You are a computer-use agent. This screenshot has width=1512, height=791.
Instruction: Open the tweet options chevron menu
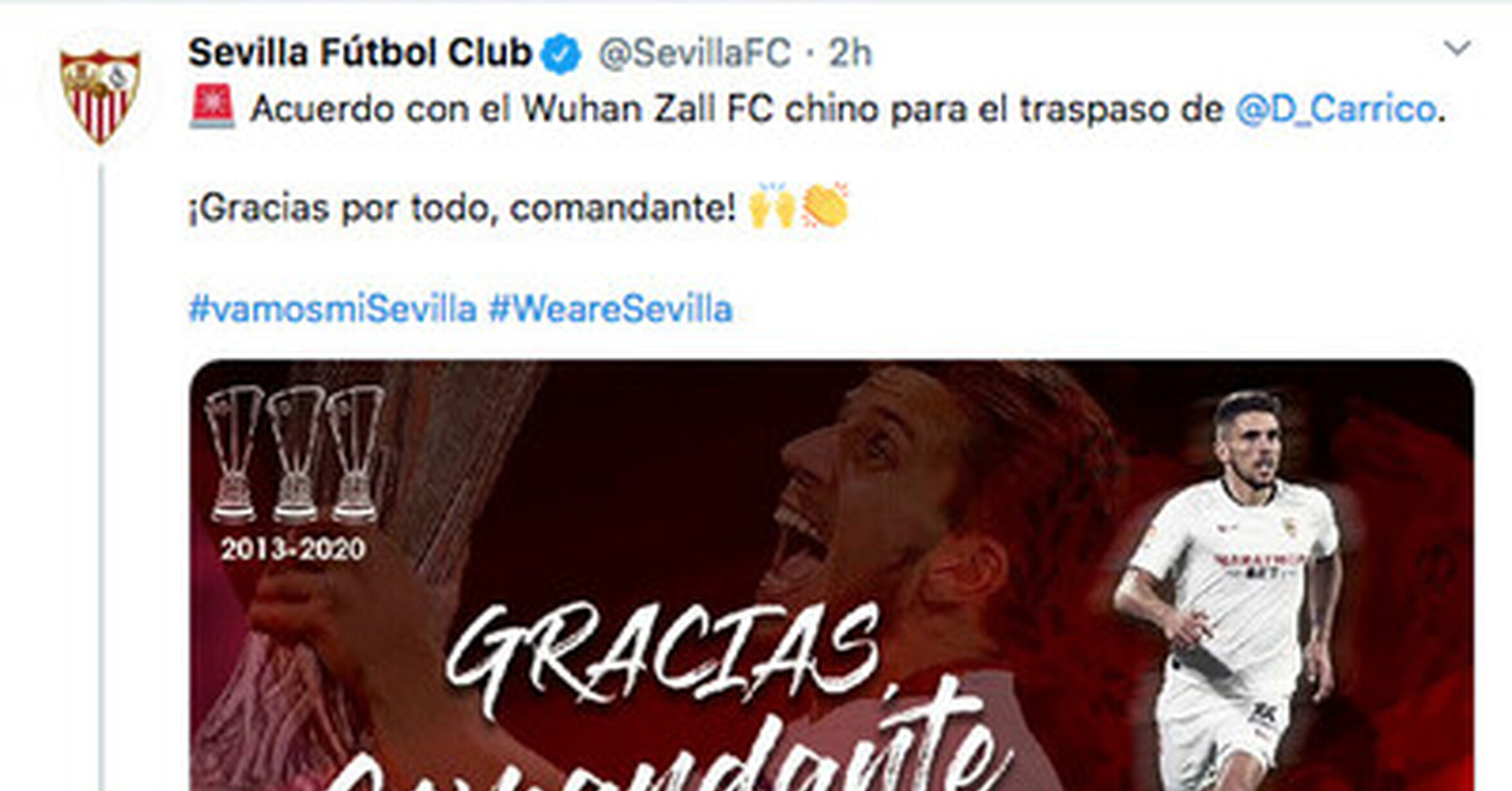pyautogui.click(x=1457, y=48)
